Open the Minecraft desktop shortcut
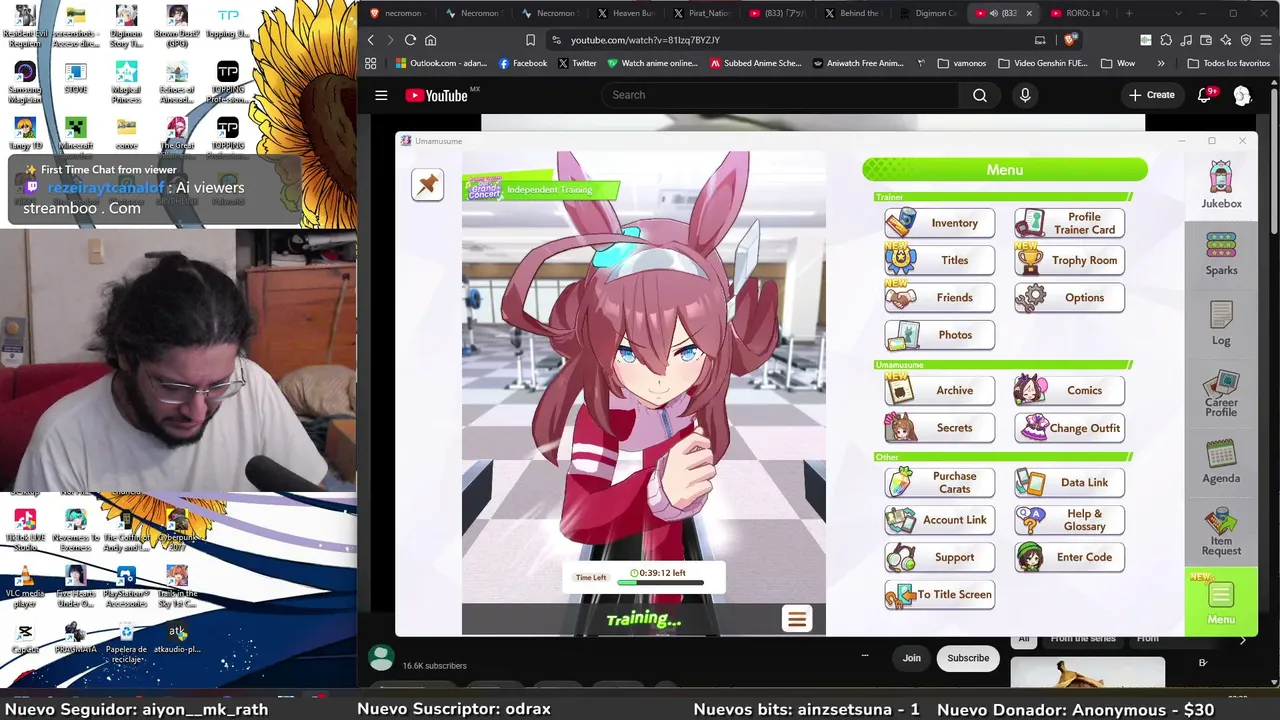 75,134
